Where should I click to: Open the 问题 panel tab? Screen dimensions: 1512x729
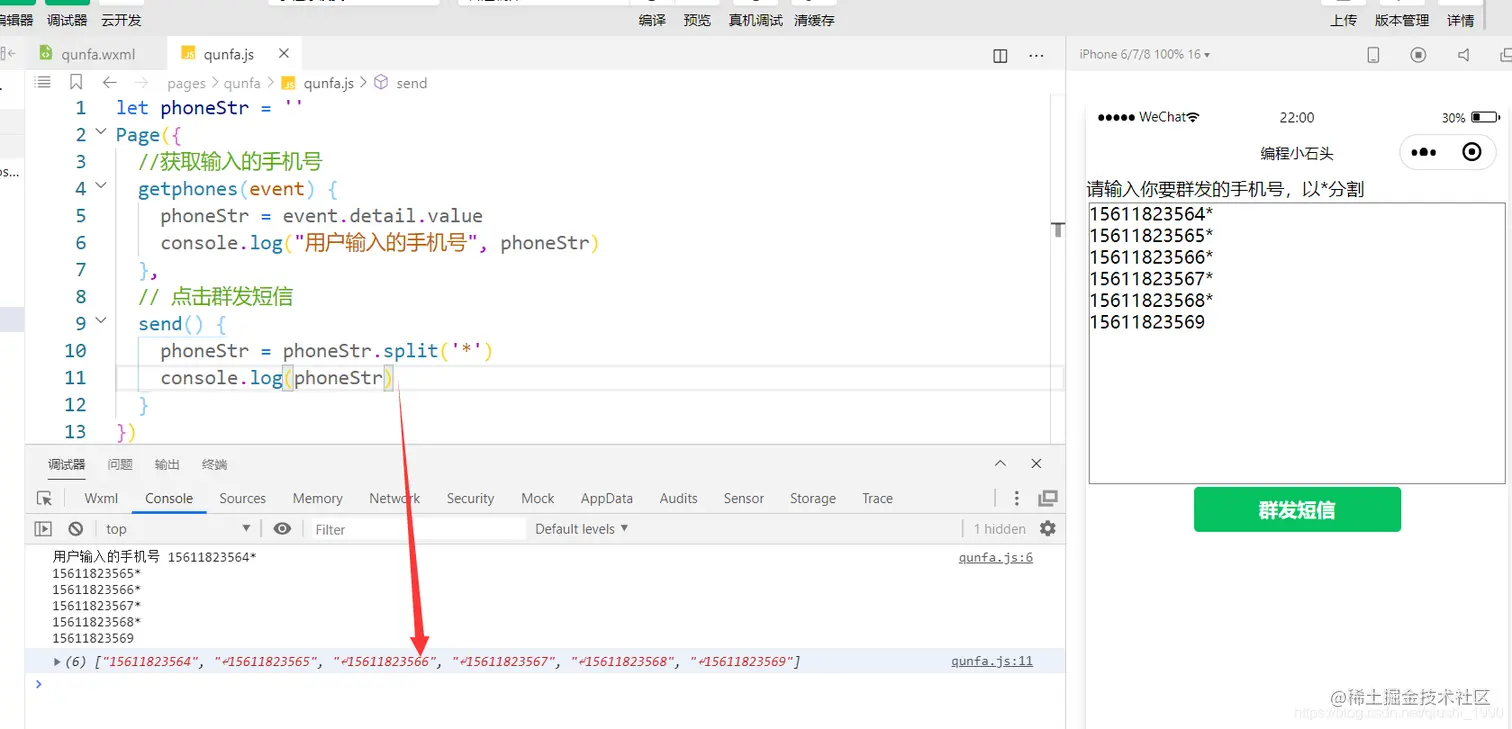click(120, 464)
